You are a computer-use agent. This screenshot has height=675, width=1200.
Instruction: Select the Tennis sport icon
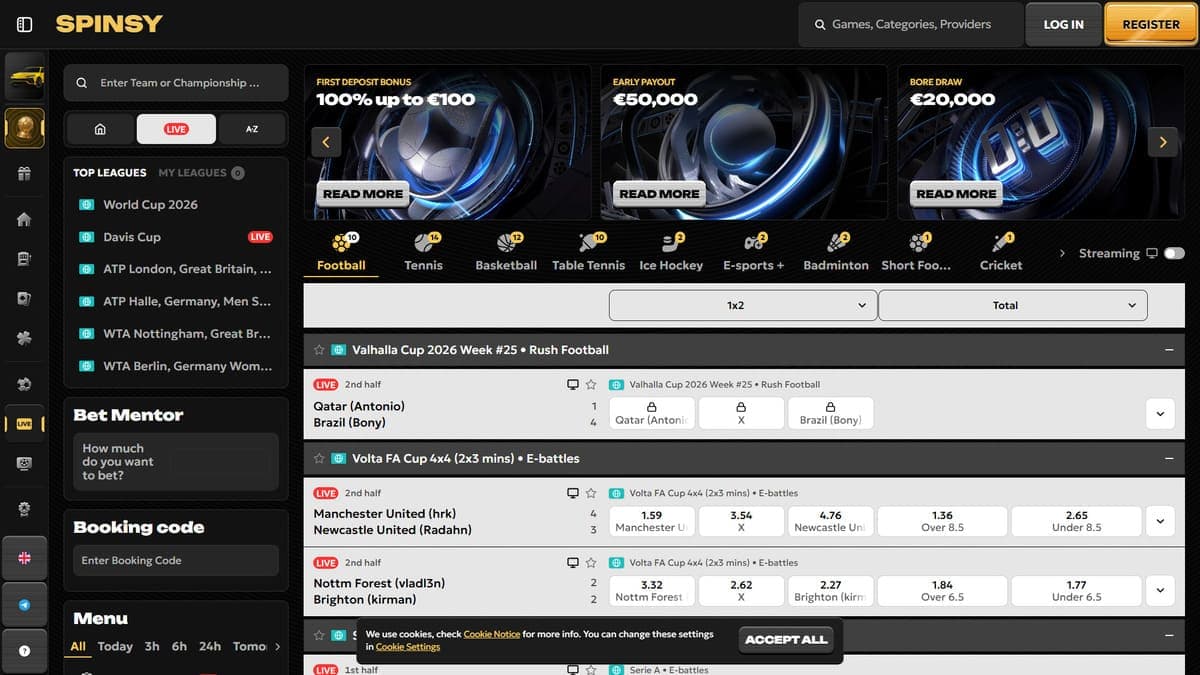[423, 252]
